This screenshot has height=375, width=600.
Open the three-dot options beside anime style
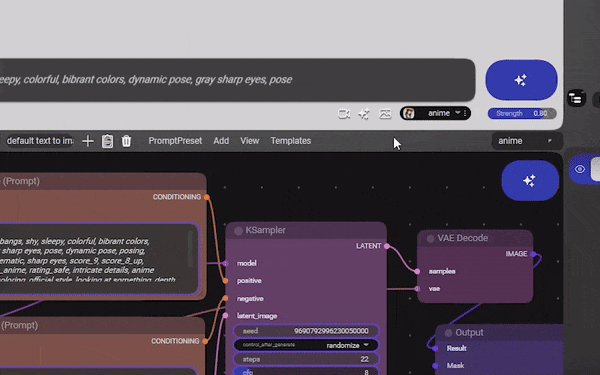(465, 113)
